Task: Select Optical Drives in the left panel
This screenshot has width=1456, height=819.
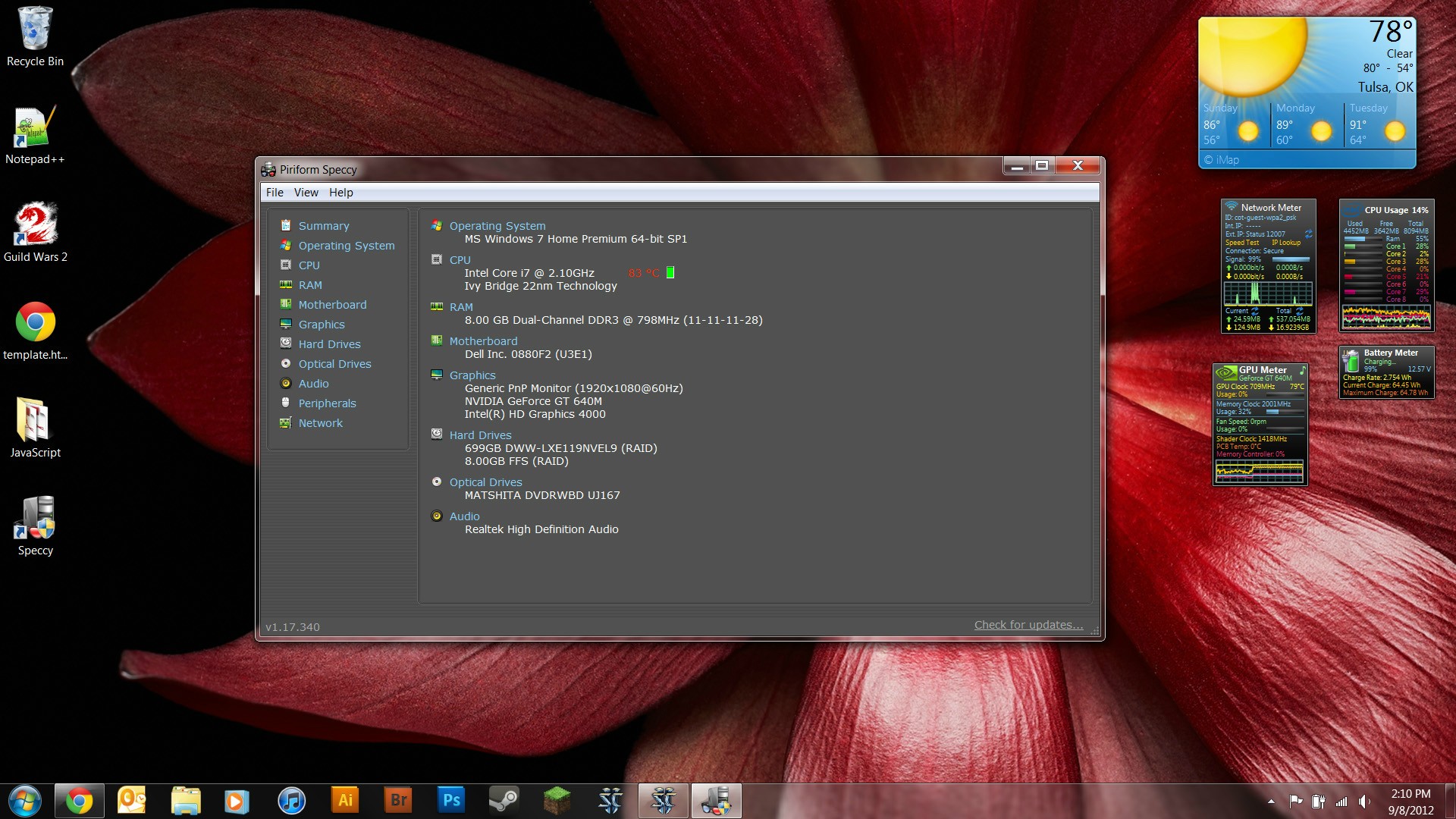Action: (334, 364)
